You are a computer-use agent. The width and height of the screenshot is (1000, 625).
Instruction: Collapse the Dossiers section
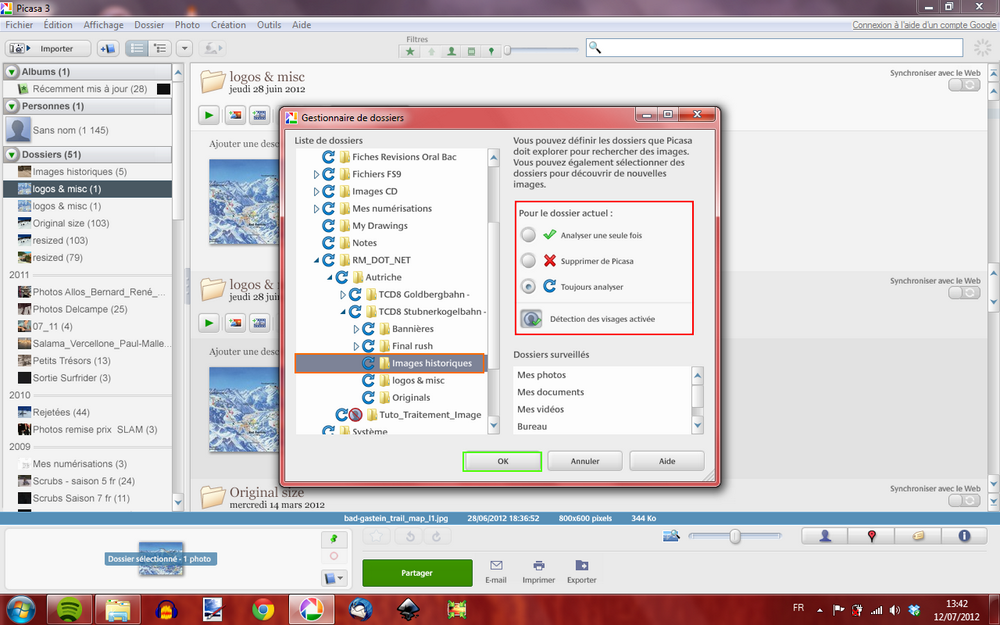point(12,154)
